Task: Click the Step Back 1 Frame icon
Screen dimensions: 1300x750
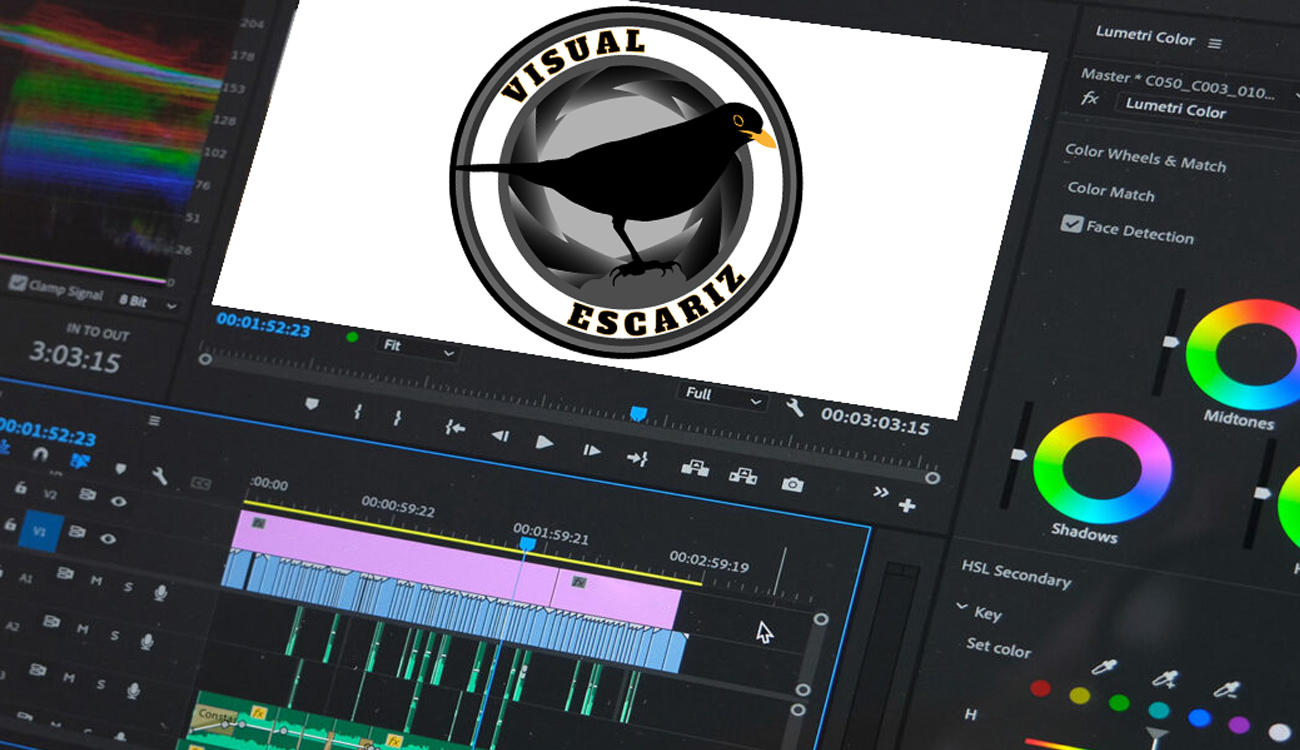Action: point(500,436)
